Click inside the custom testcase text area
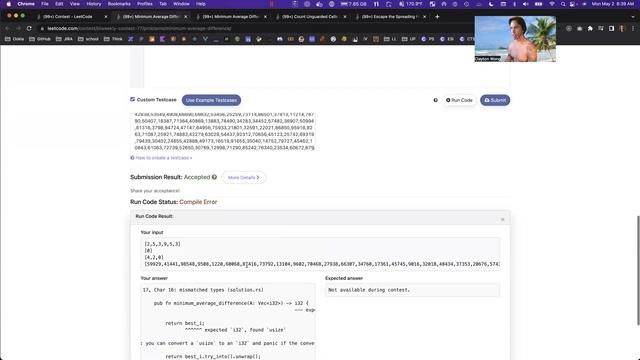The image size is (640, 360). 223,131
